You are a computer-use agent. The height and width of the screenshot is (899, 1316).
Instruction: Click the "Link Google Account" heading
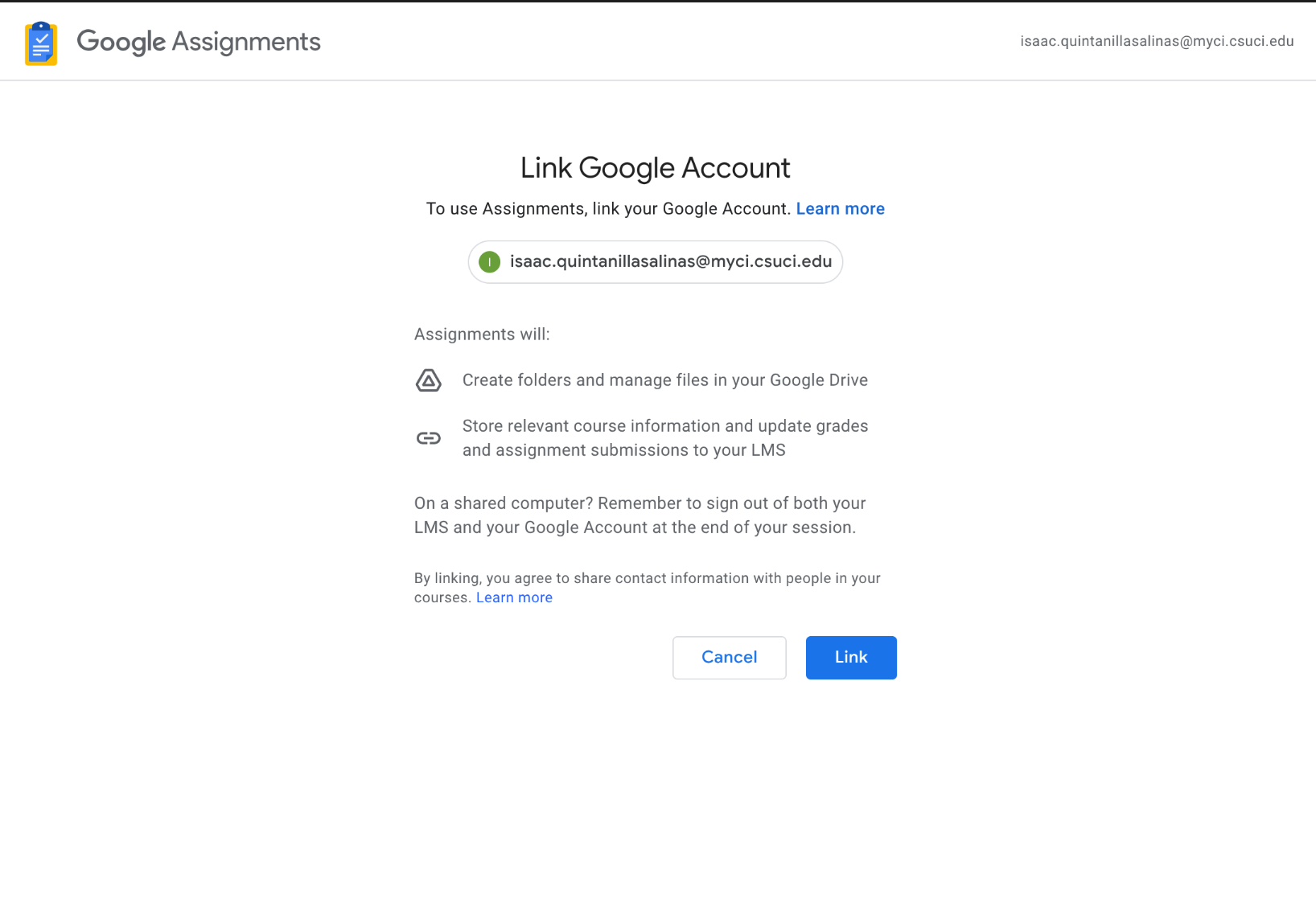pos(655,168)
